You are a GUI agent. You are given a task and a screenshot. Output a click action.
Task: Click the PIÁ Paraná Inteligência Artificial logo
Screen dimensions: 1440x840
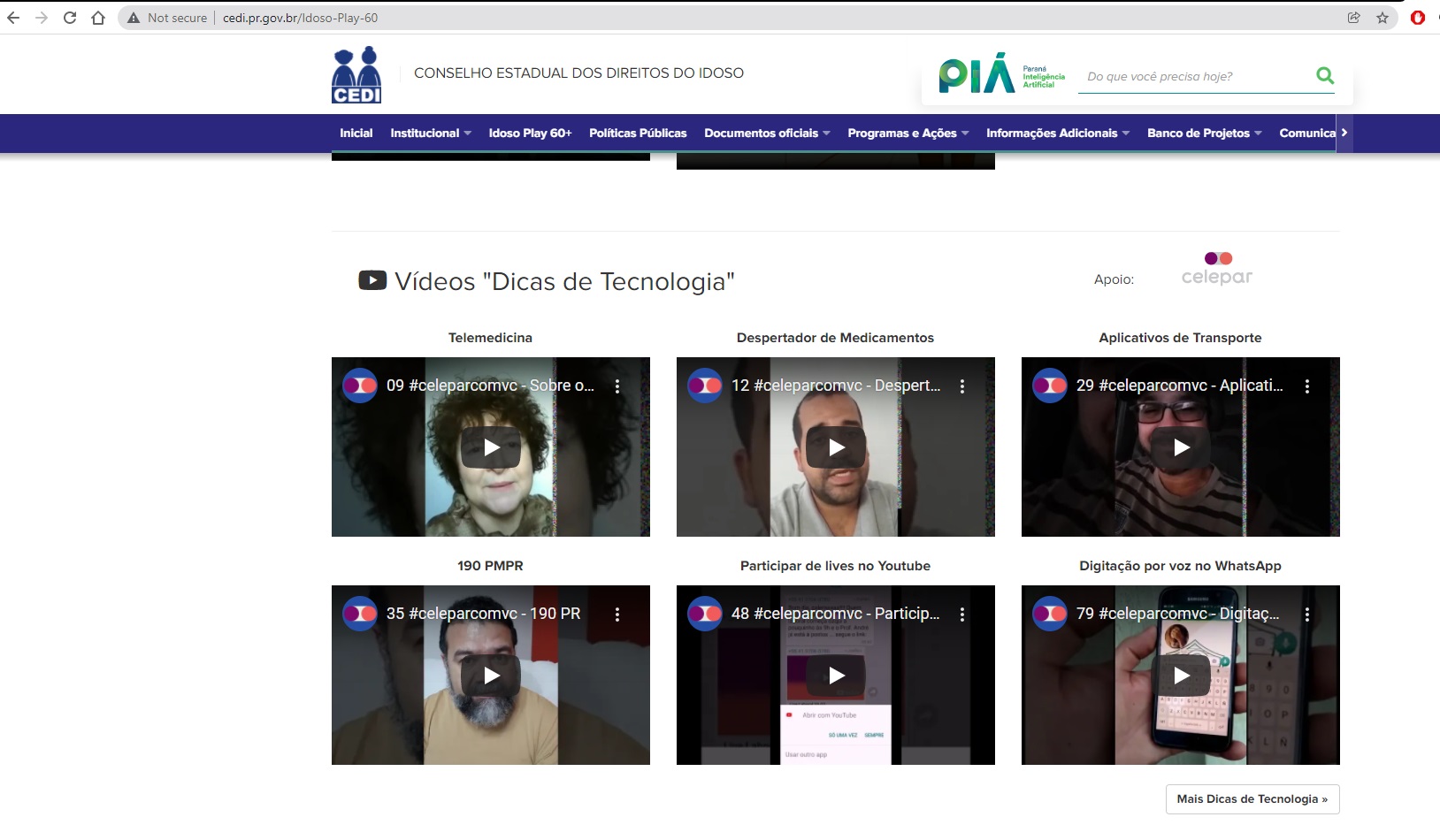pyautogui.click(x=1001, y=74)
